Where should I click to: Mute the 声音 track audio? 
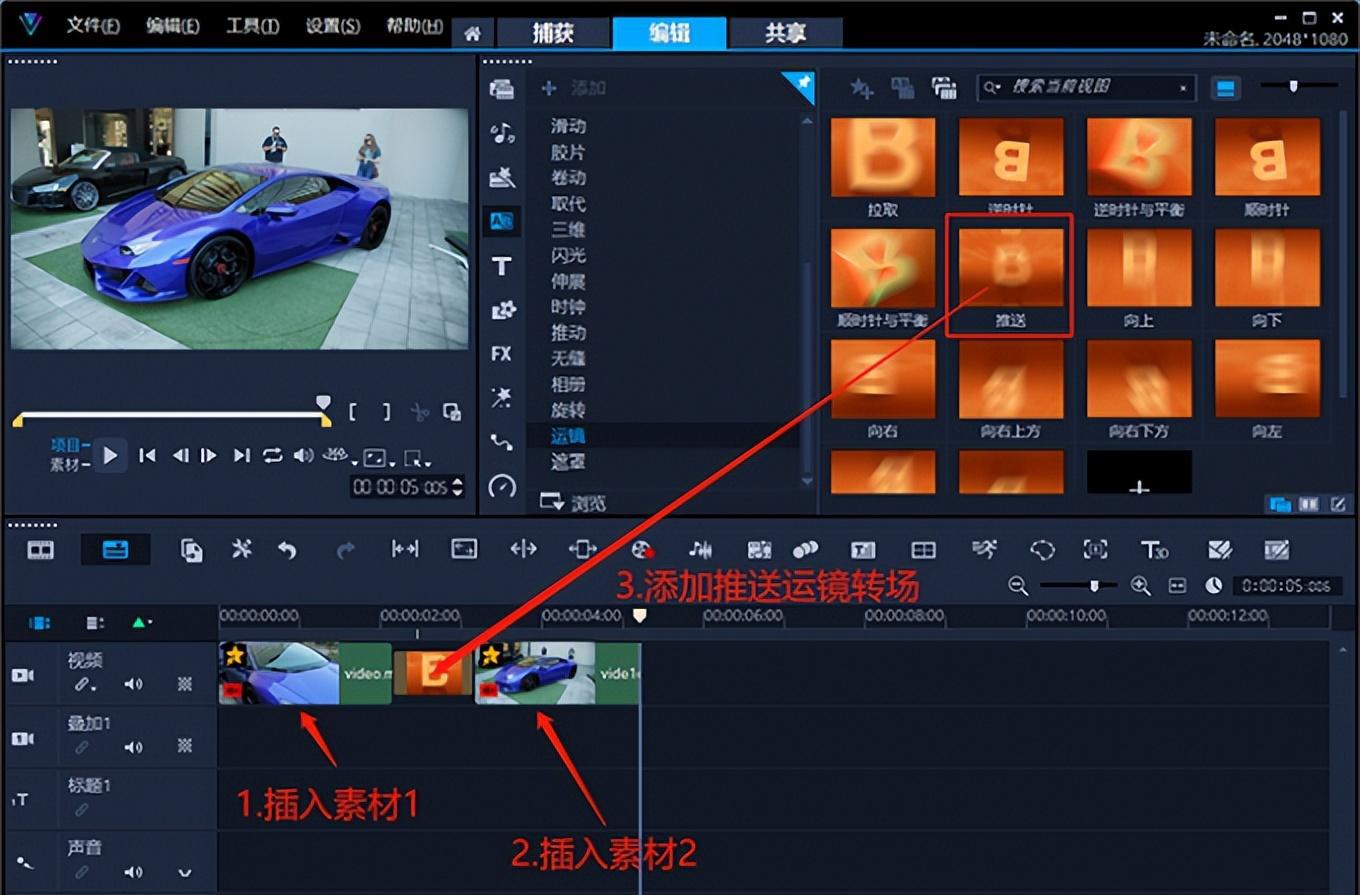coord(133,872)
